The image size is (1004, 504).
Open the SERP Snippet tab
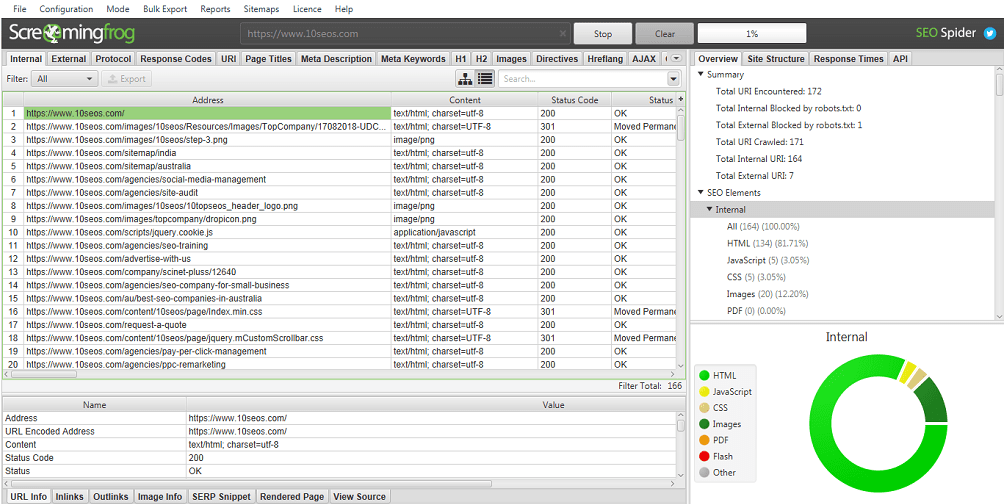click(222, 496)
